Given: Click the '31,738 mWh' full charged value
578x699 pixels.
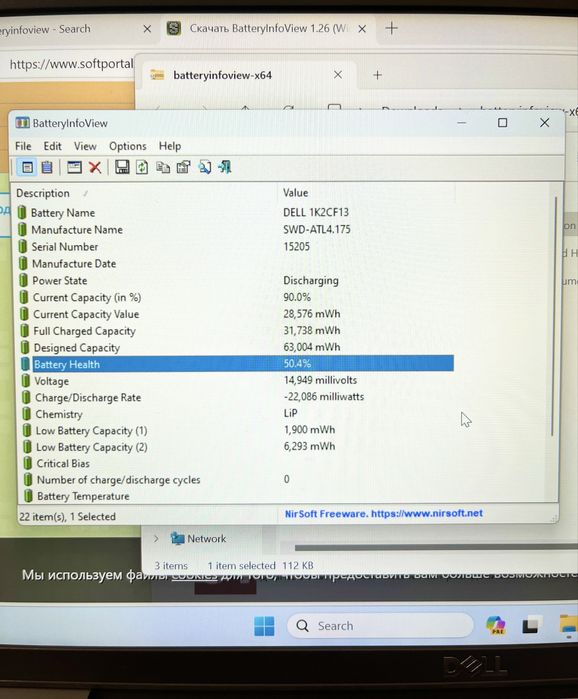Looking at the screenshot, I should pos(312,330).
